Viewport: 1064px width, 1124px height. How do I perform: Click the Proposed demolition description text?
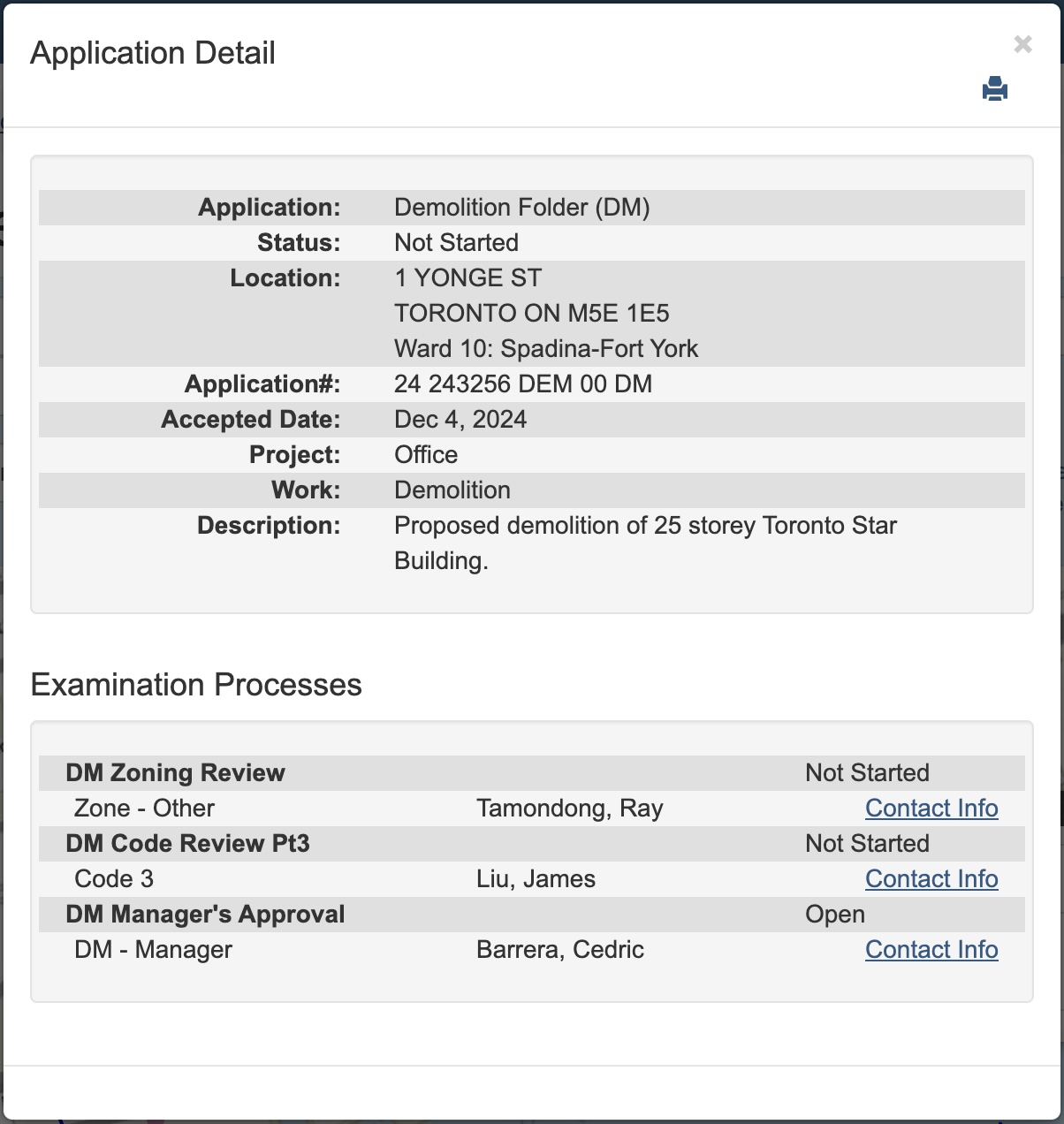pyautogui.click(x=644, y=526)
